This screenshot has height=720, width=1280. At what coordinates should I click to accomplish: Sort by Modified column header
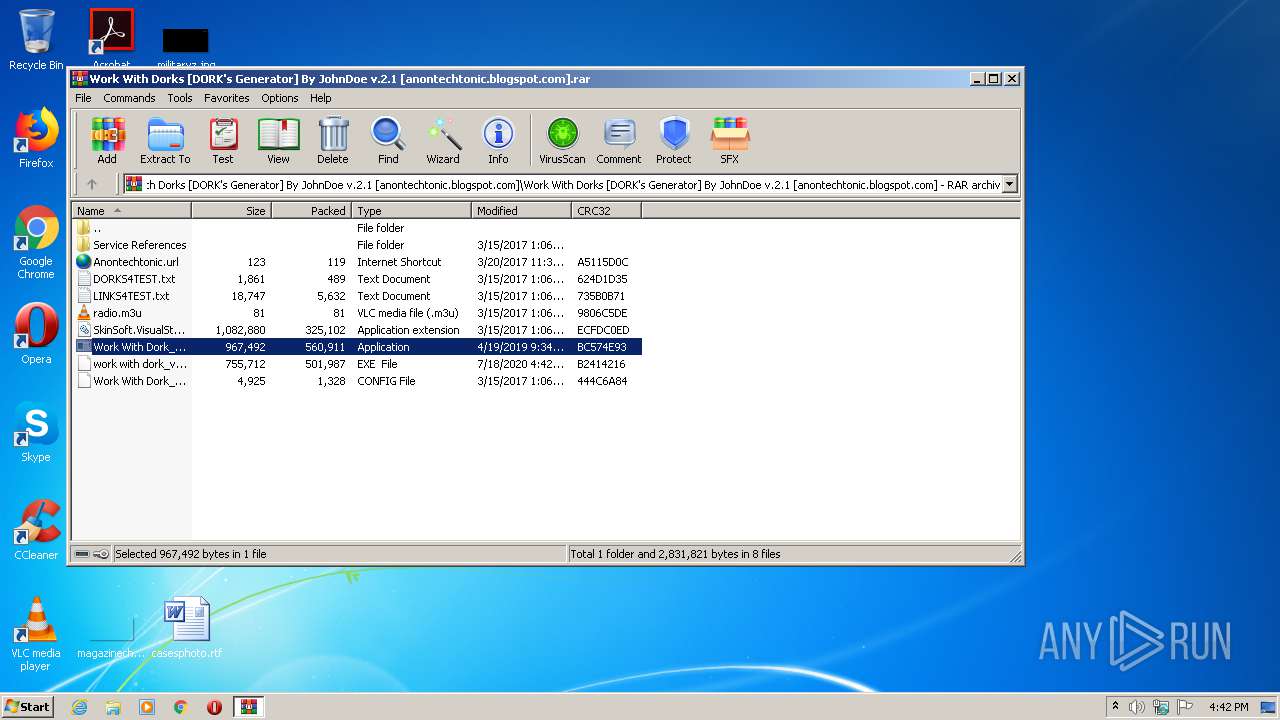click(x=521, y=211)
